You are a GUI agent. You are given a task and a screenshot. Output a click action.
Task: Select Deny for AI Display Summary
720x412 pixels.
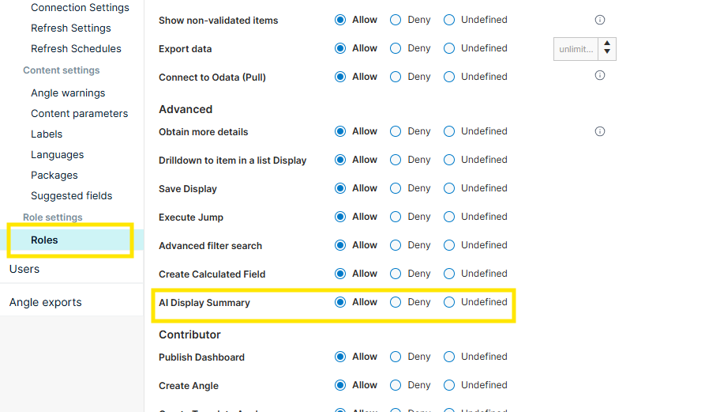click(x=395, y=302)
